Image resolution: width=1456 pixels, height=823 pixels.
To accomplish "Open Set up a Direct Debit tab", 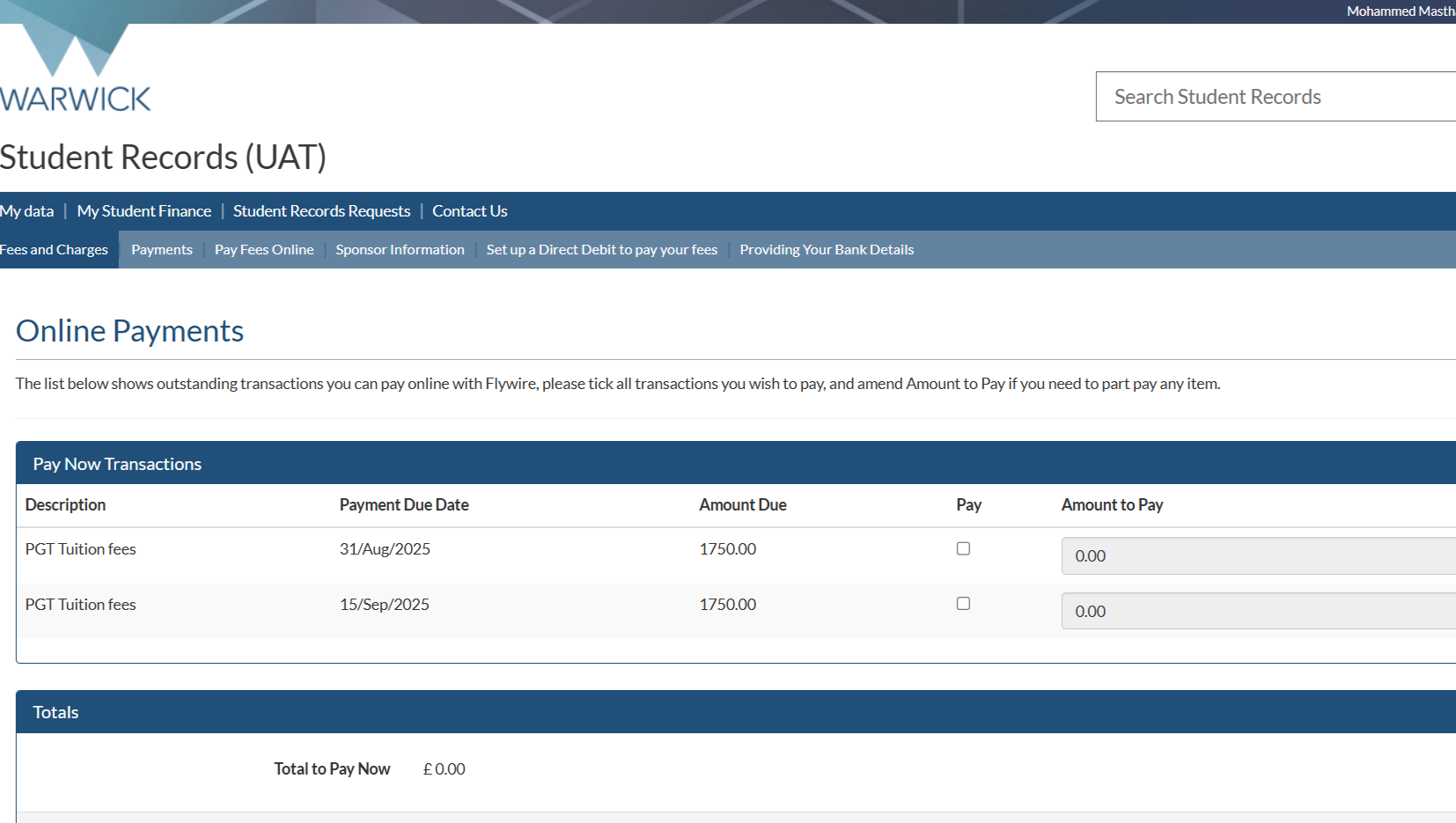I will [x=602, y=250].
